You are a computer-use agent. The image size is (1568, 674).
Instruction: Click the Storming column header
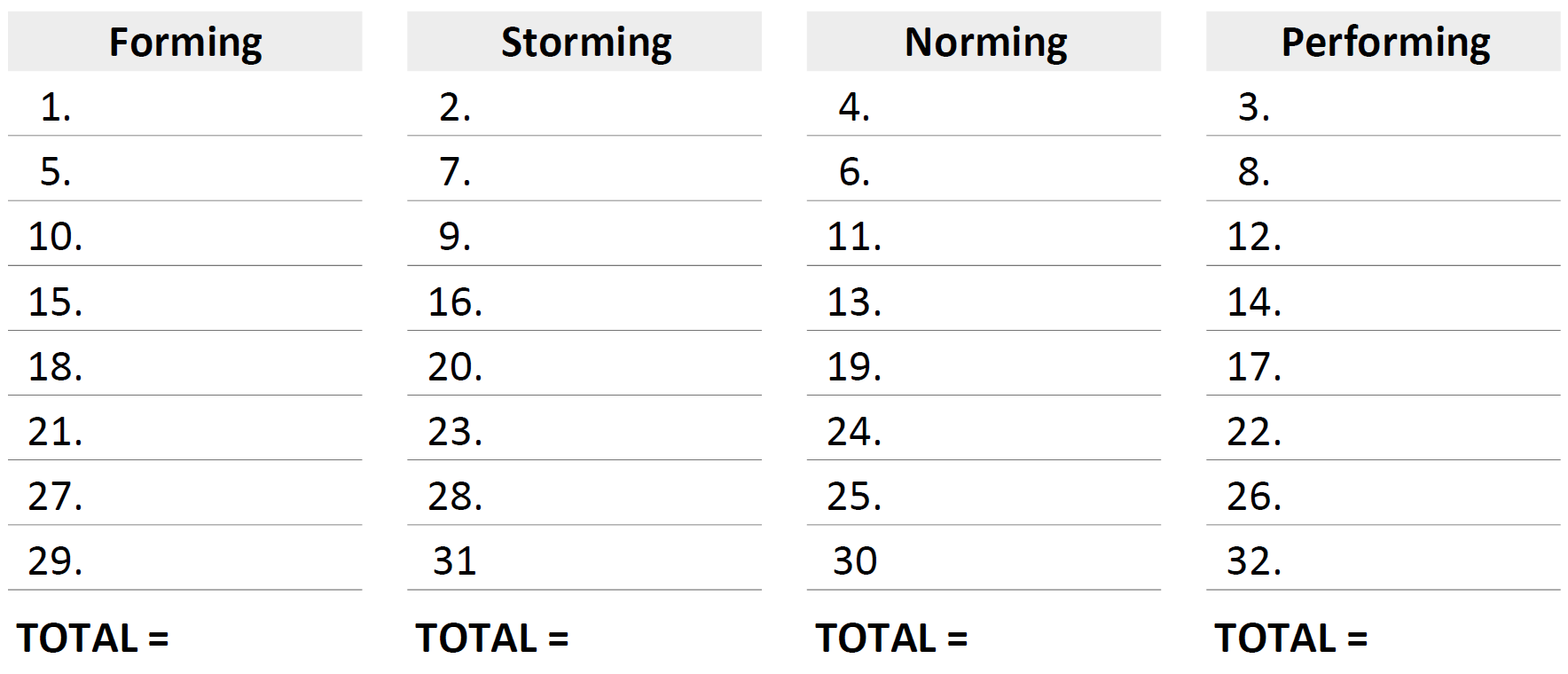pyautogui.click(x=584, y=42)
